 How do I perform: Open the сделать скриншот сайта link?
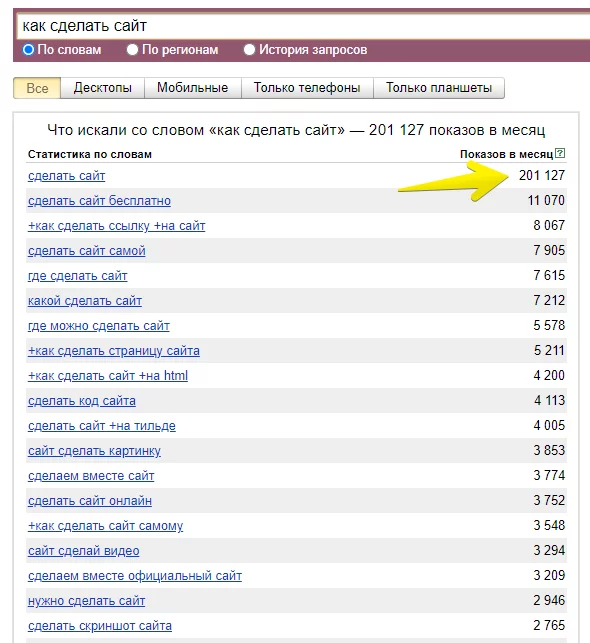(x=100, y=626)
